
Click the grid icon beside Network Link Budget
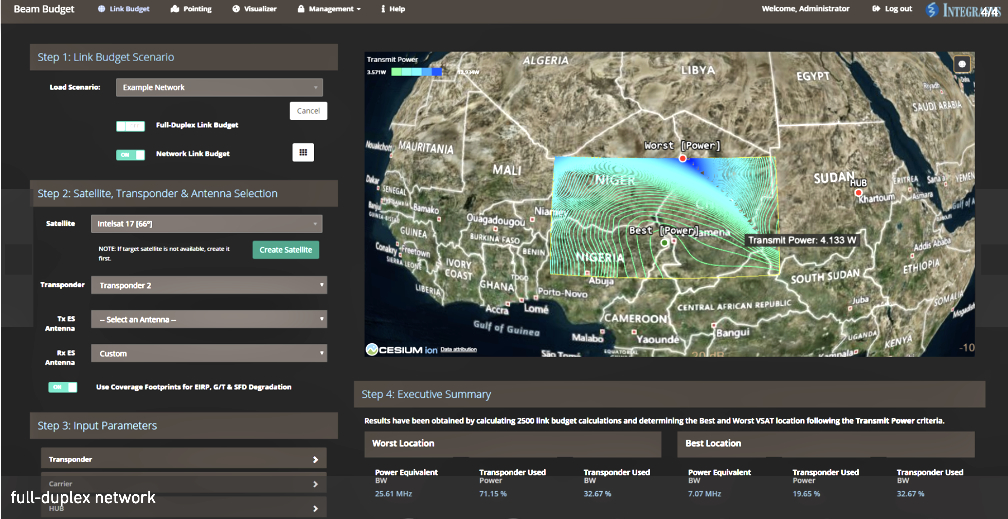pyautogui.click(x=302, y=152)
